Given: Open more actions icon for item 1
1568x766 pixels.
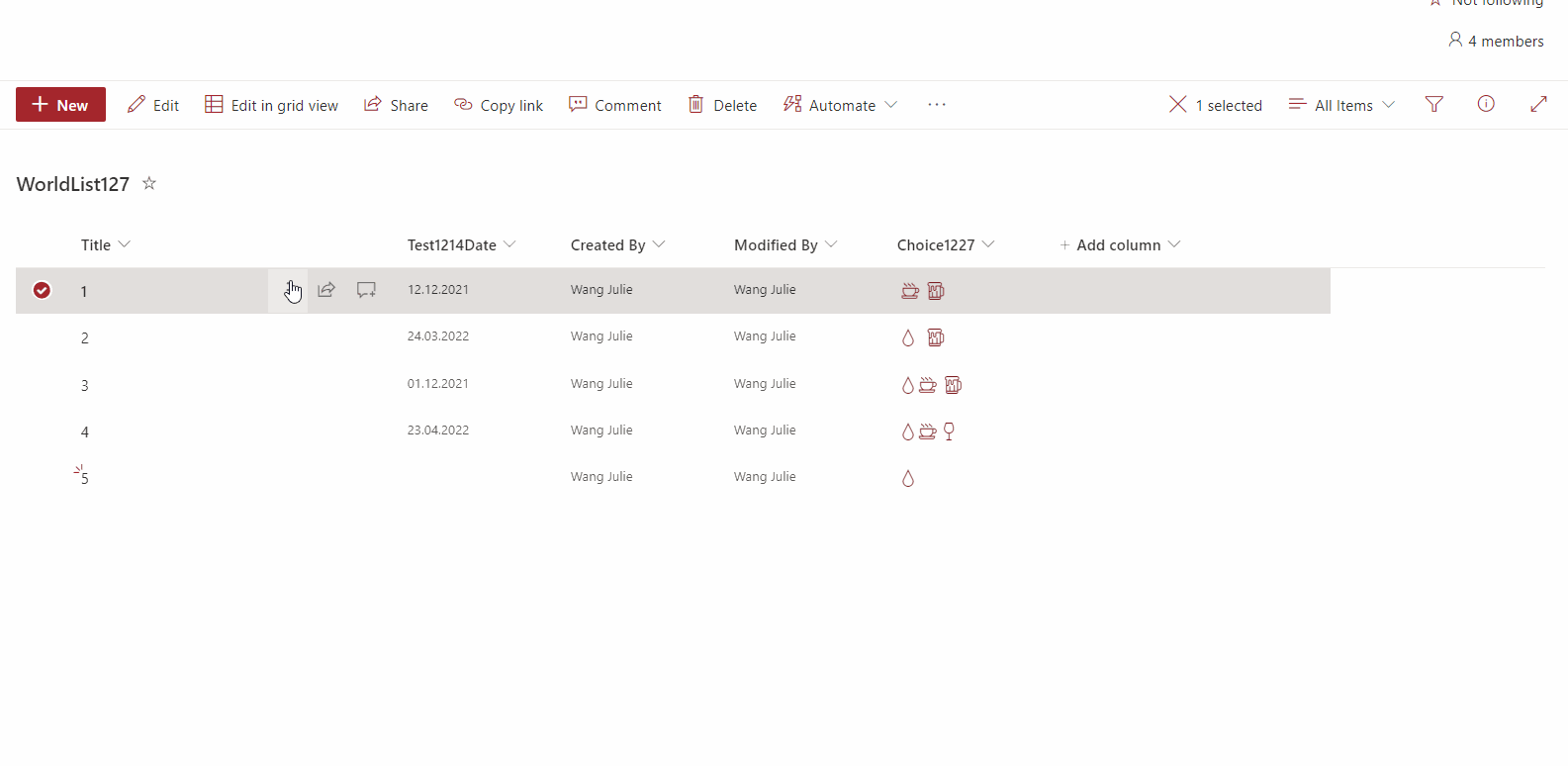Looking at the screenshot, I should click(x=288, y=290).
